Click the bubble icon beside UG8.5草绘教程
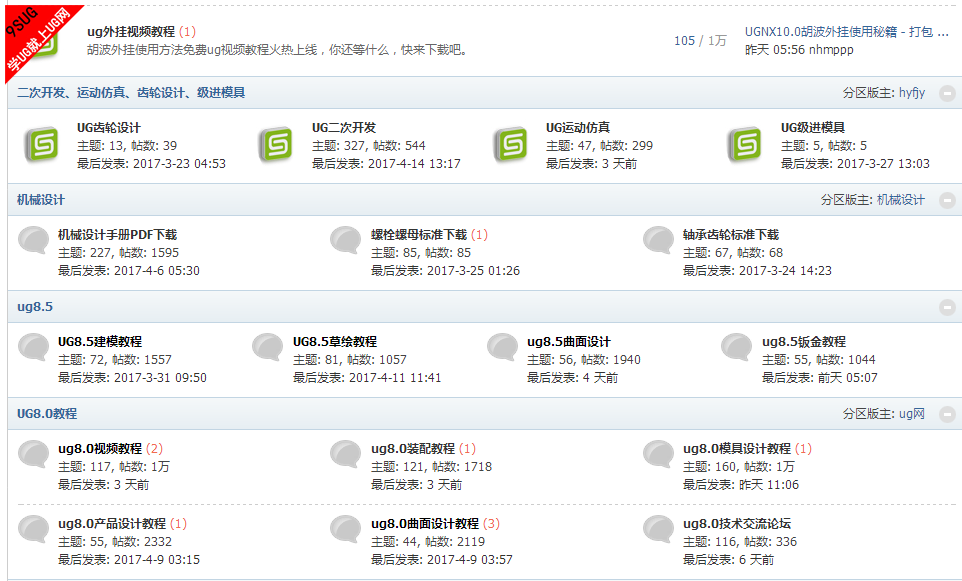 (x=268, y=347)
